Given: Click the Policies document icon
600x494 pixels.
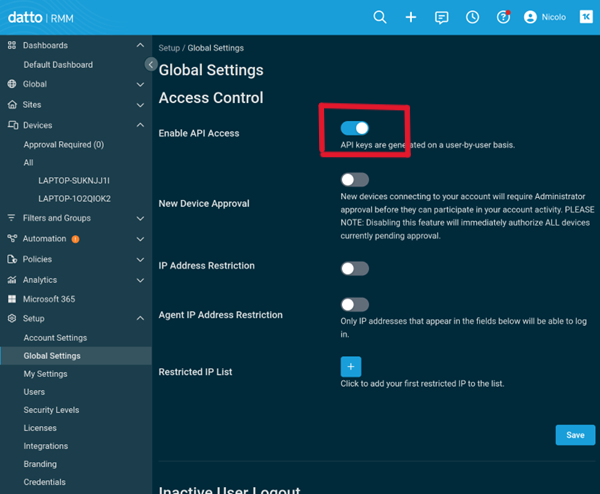Looking at the screenshot, I should coord(12,259).
